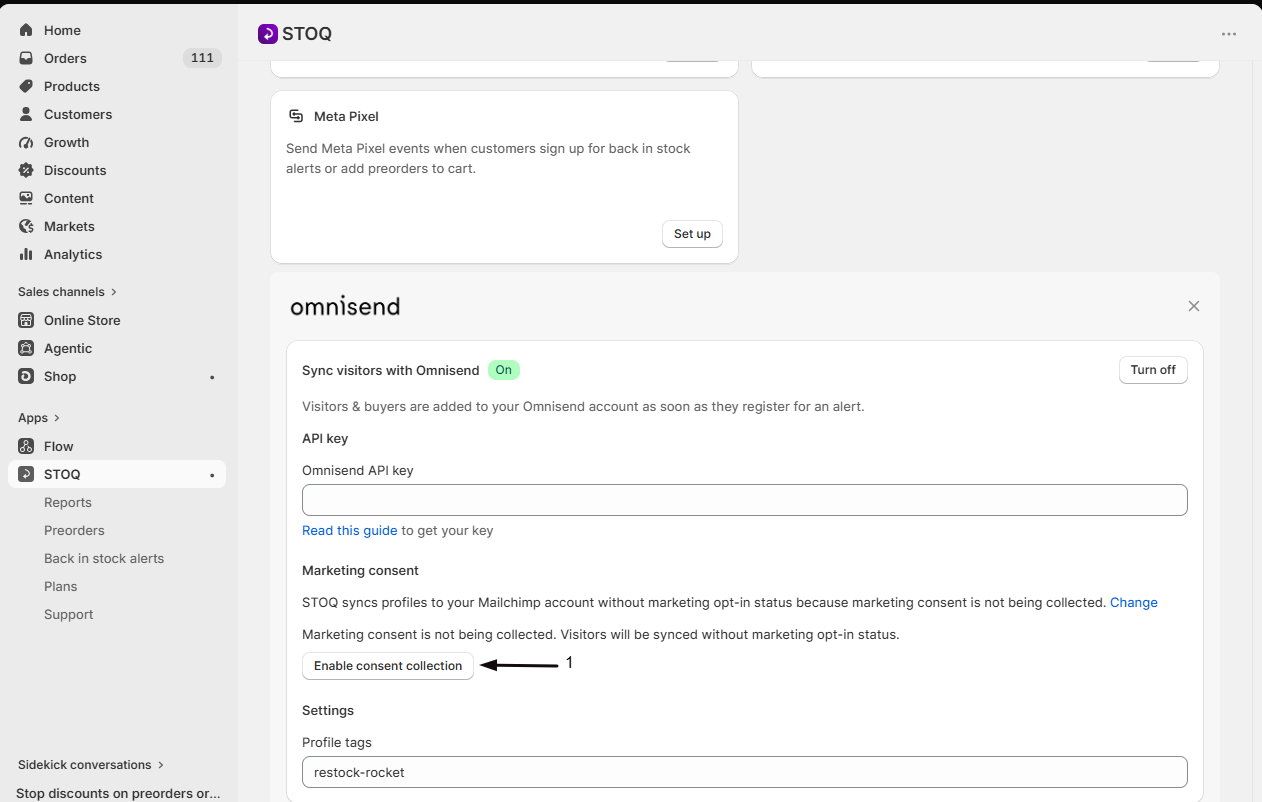The width and height of the screenshot is (1262, 802).
Task: Click the Products tag icon
Action: (26, 86)
